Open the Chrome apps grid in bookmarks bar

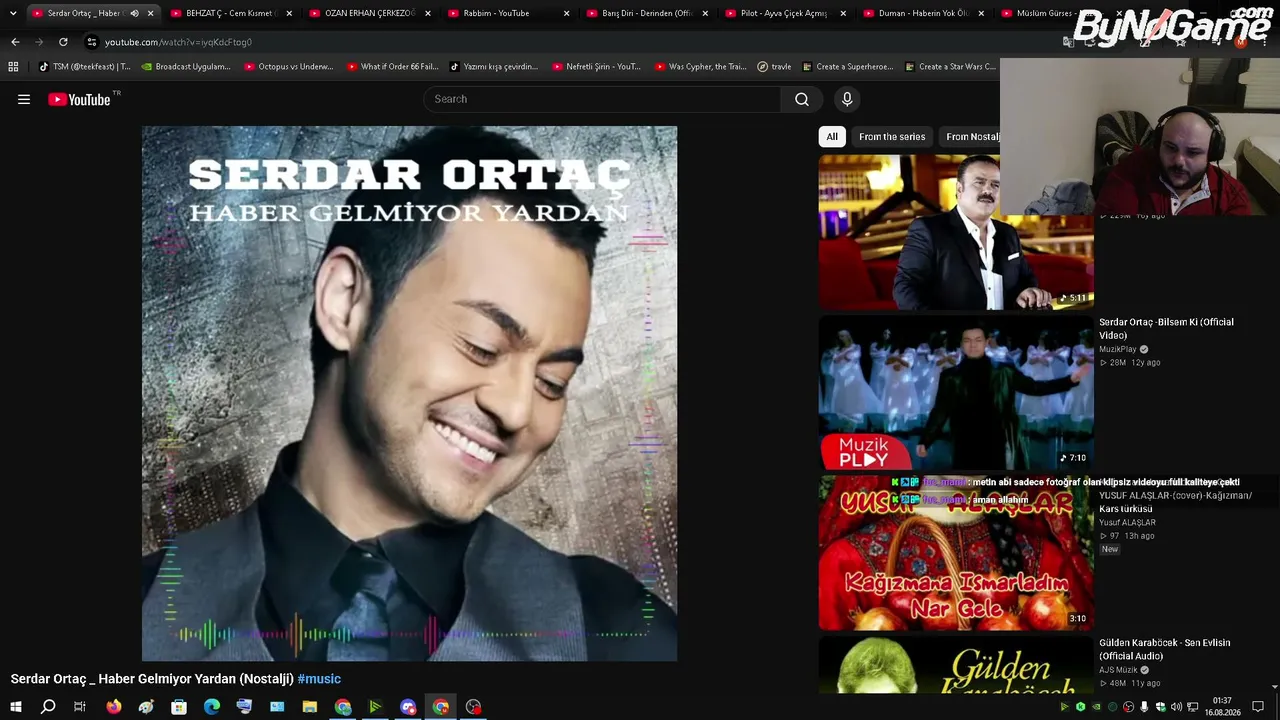(x=13, y=67)
